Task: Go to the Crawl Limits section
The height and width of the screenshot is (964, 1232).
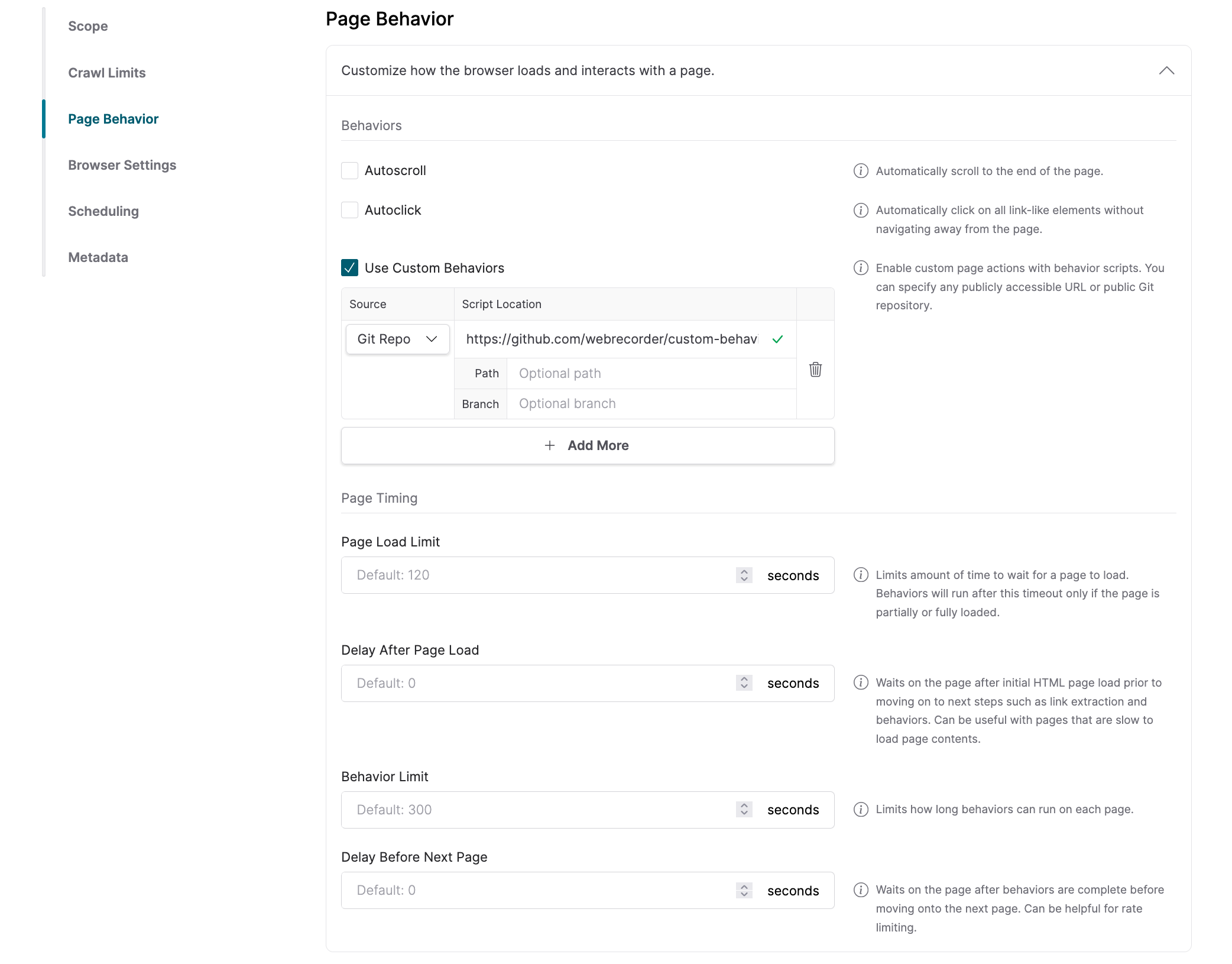Action: 106,73
